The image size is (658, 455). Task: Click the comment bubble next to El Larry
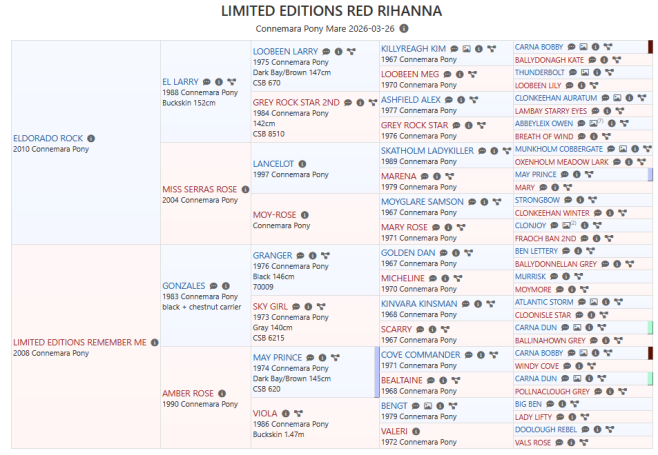point(205,81)
